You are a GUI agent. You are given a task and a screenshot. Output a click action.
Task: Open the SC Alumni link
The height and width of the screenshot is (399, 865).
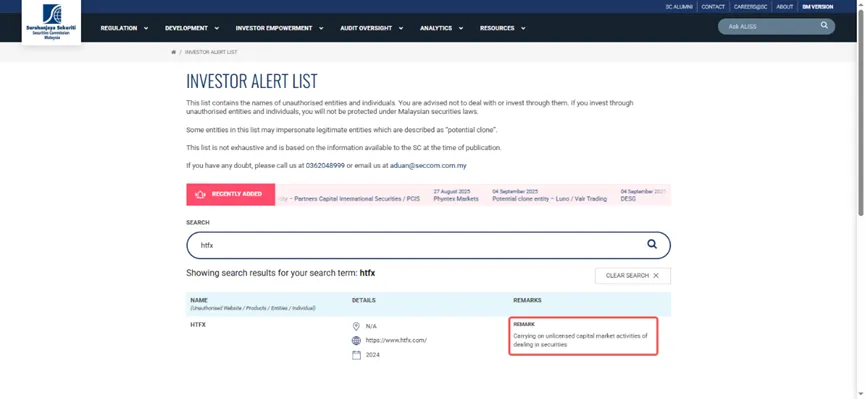[x=679, y=7]
